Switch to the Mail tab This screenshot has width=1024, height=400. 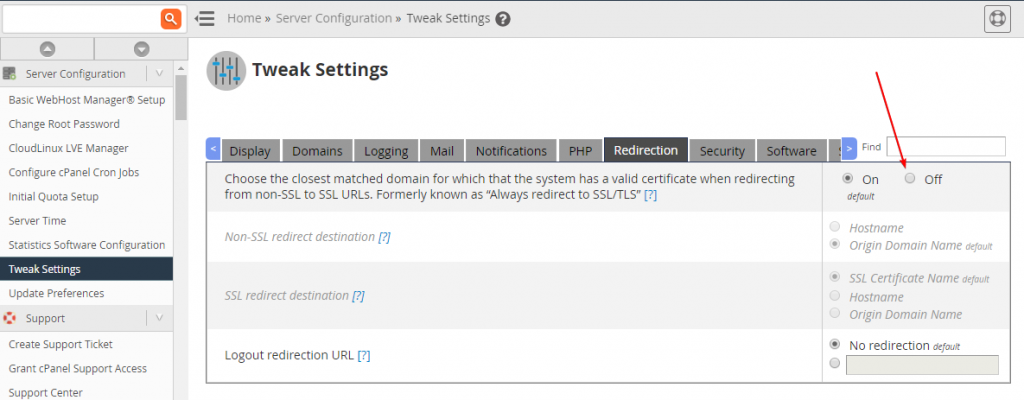(x=442, y=150)
